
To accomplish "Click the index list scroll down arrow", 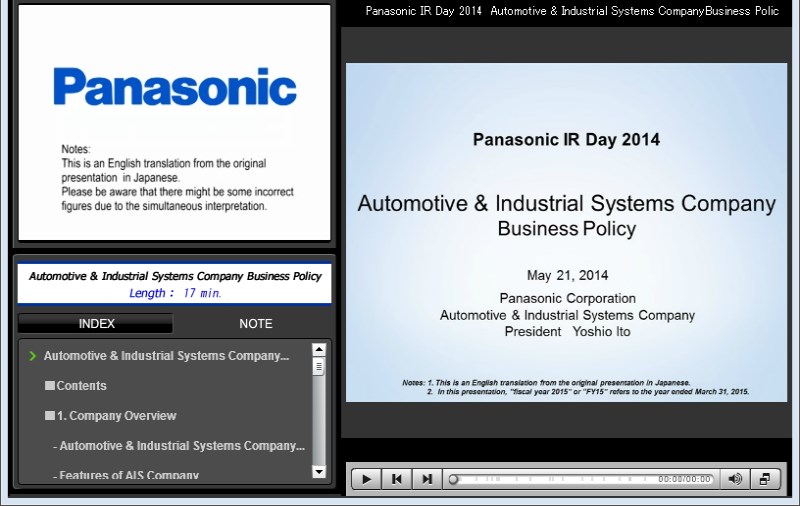I will pyautogui.click(x=319, y=472).
